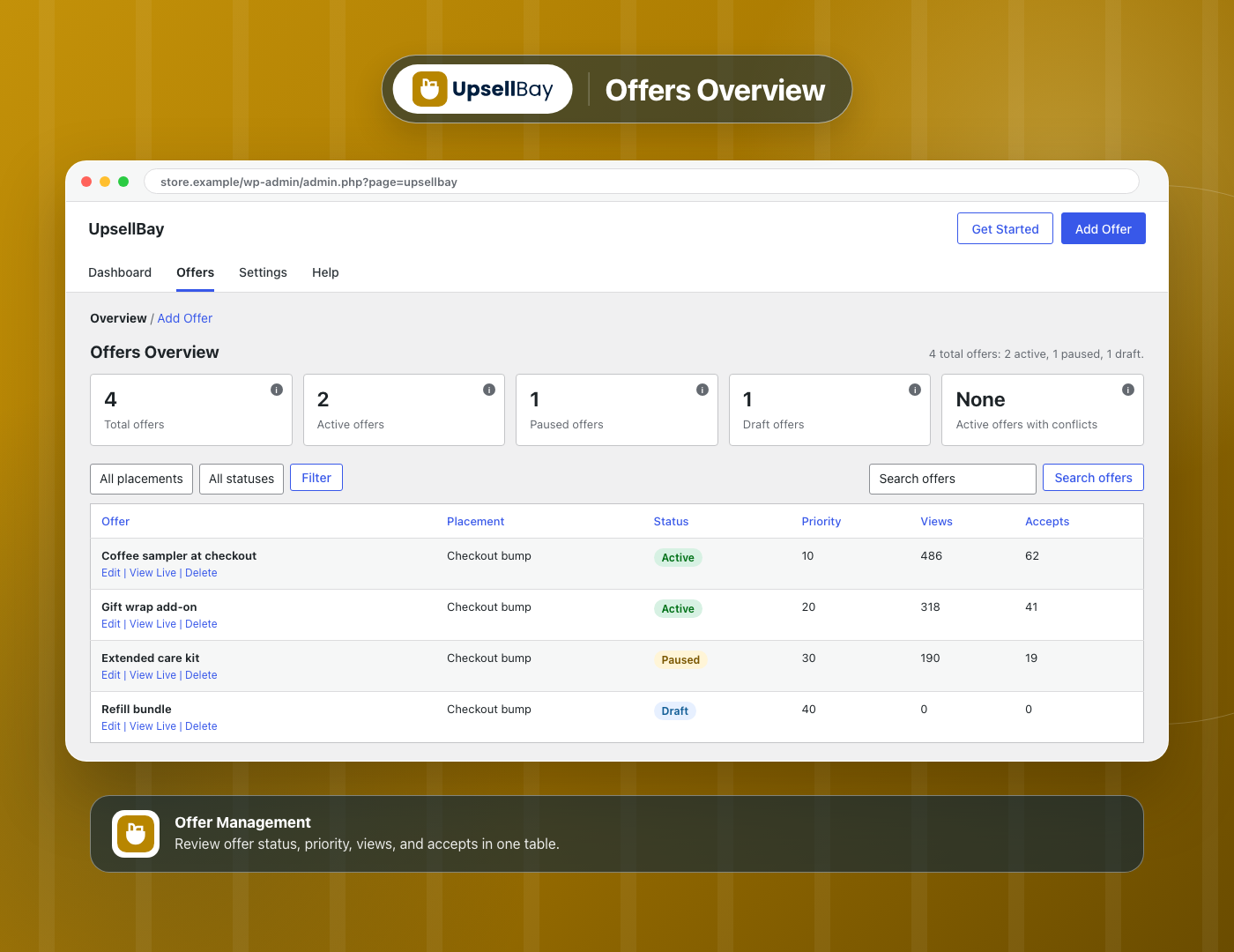Switch to the Dashboard tab

pos(120,272)
